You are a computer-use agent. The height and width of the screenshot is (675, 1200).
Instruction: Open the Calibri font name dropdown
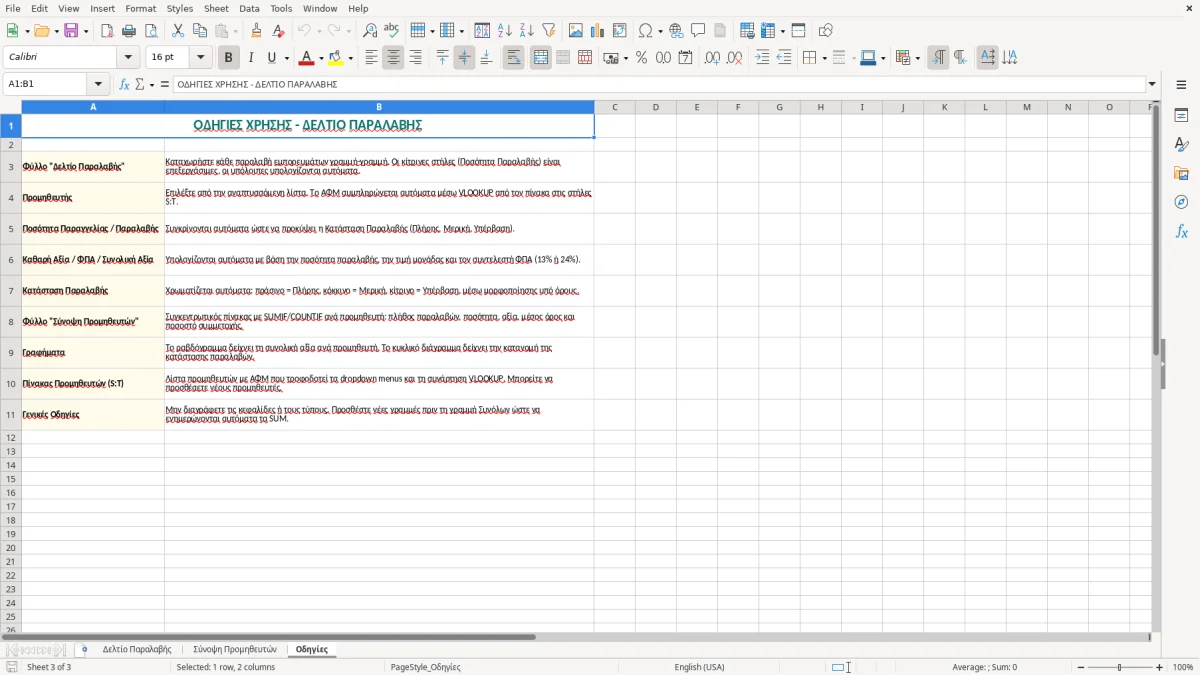click(x=128, y=58)
